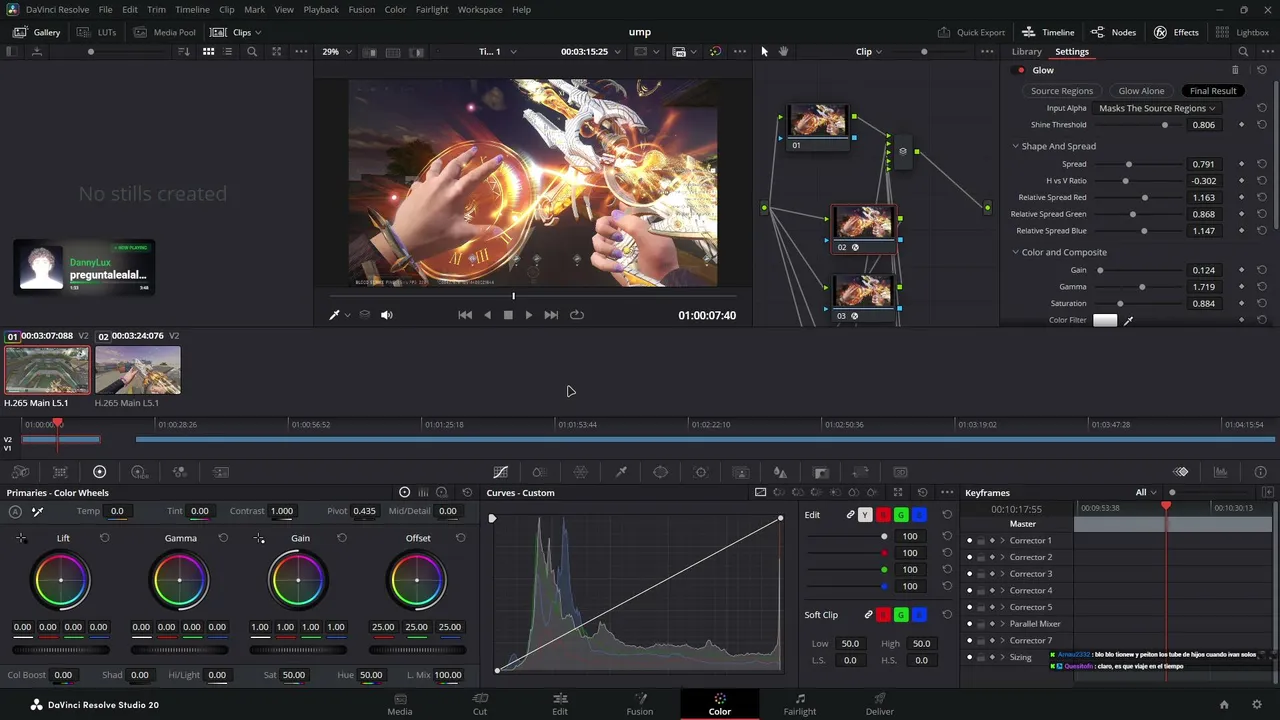Open the Clips dropdown arrow
The width and height of the screenshot is (1280, 720).
[258, 32]
